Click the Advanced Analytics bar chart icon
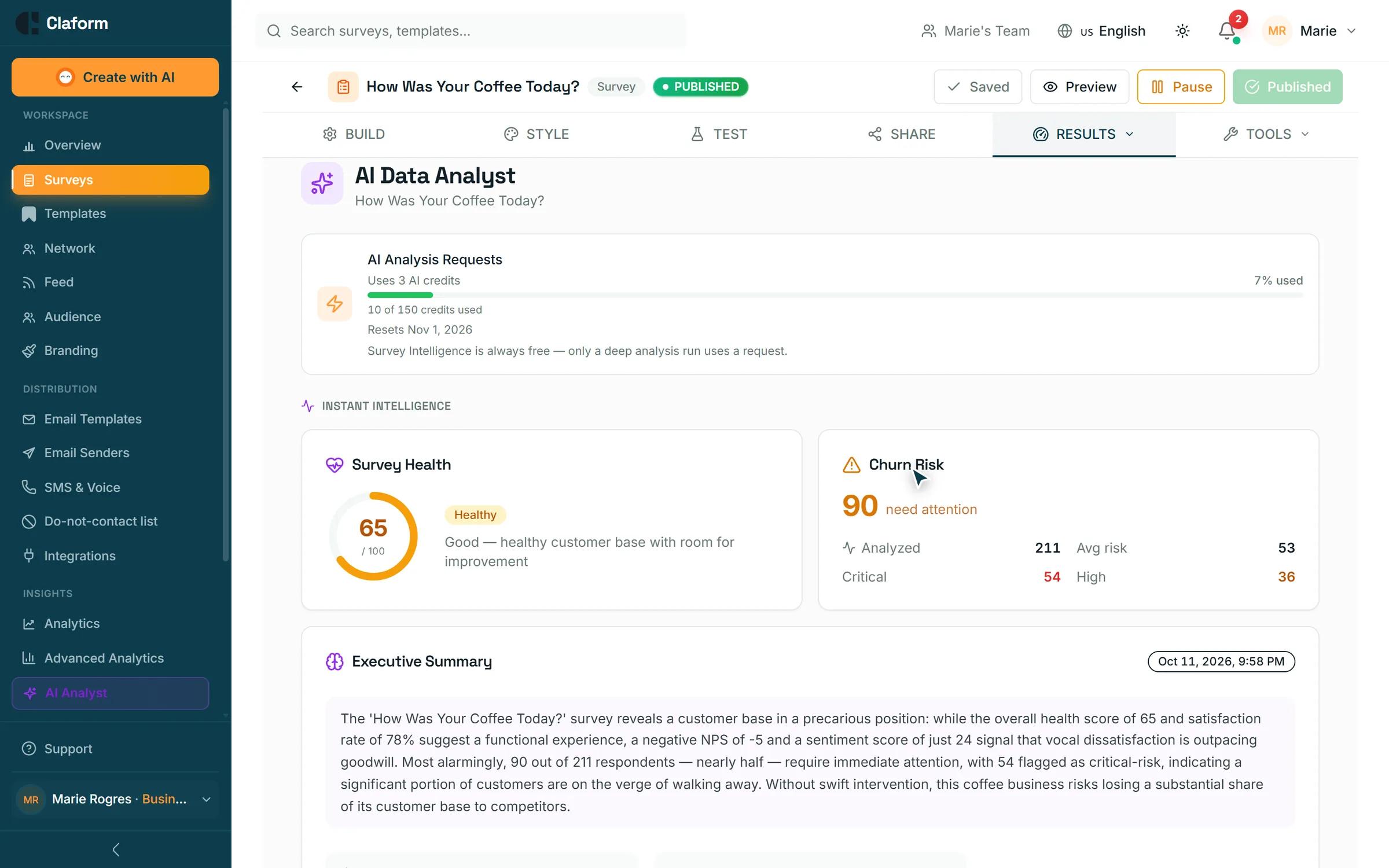Screen dimensions: 1389x868 coord(29,658)
